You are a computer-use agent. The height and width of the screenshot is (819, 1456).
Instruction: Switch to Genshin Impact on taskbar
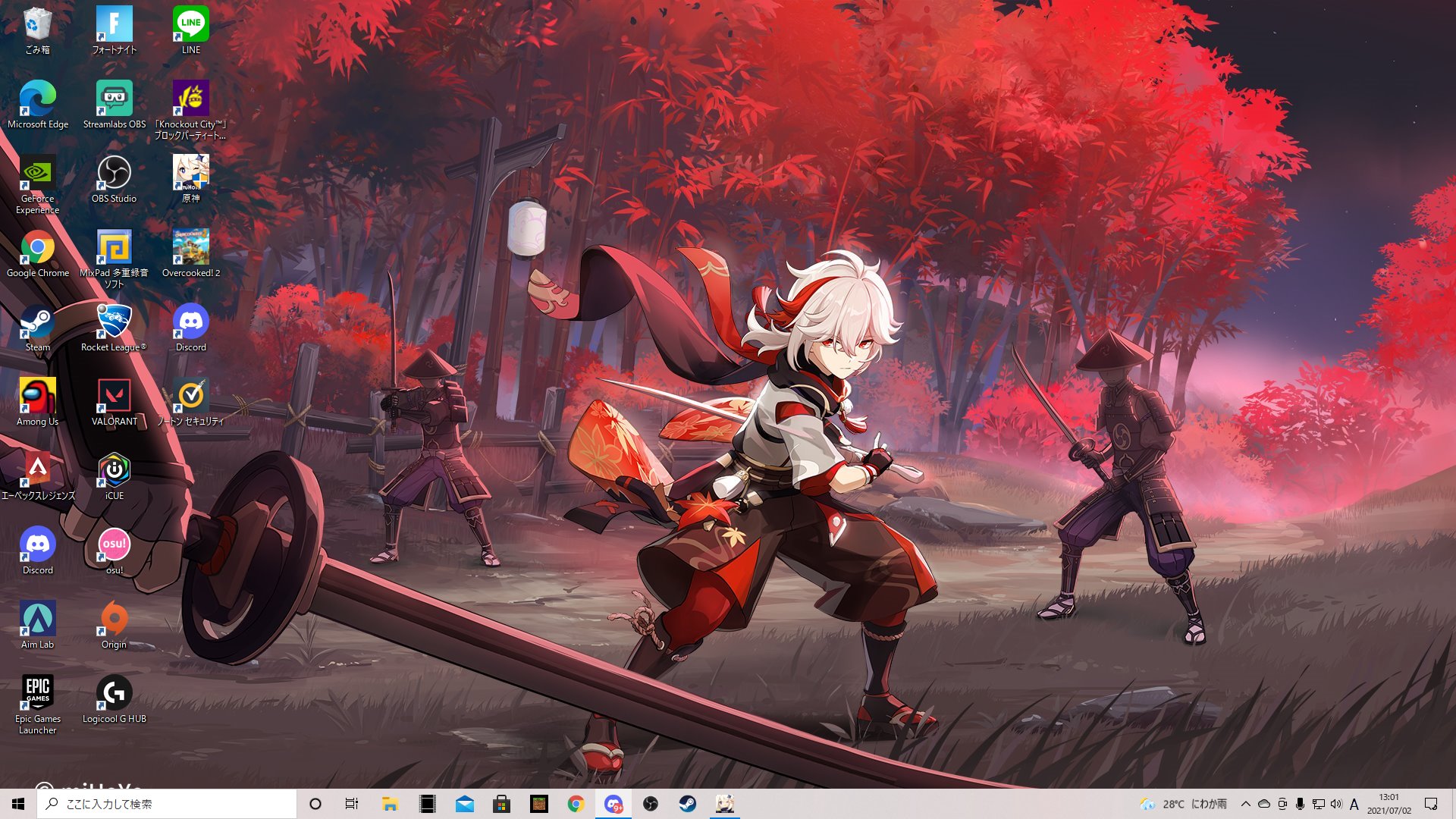[x=724, y=804]
